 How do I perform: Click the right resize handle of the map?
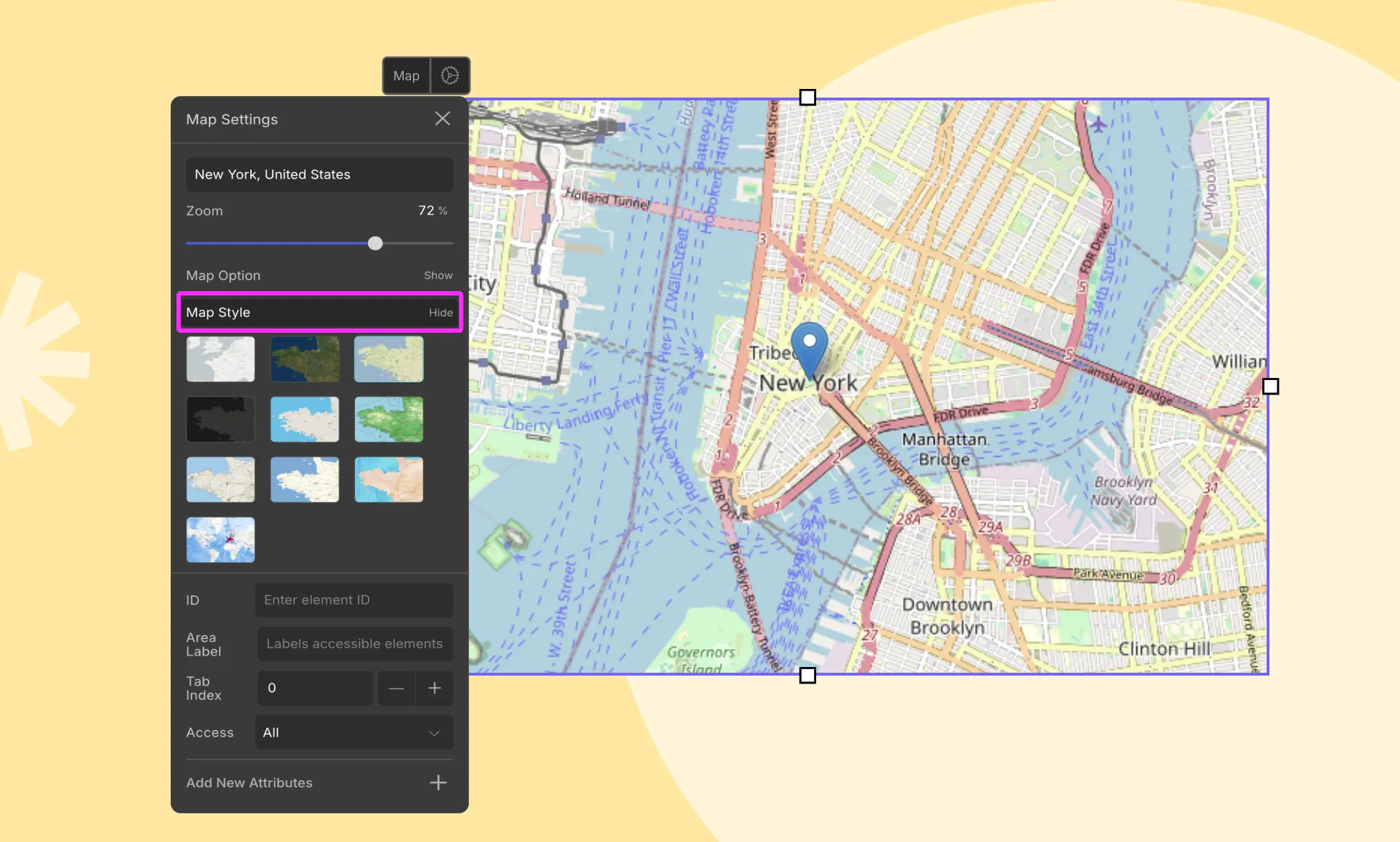1270,387
